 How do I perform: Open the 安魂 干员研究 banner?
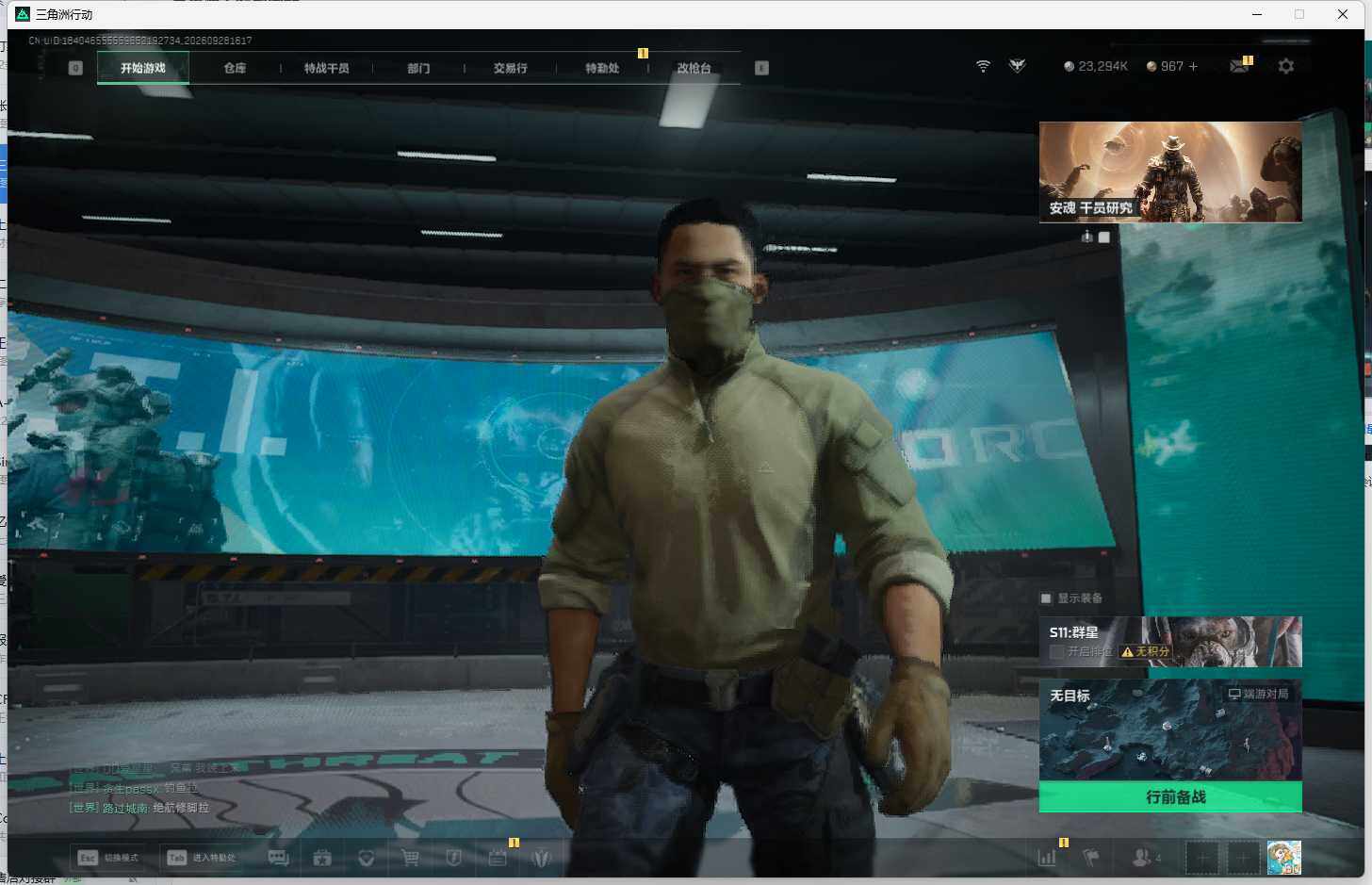point(1170,172)
